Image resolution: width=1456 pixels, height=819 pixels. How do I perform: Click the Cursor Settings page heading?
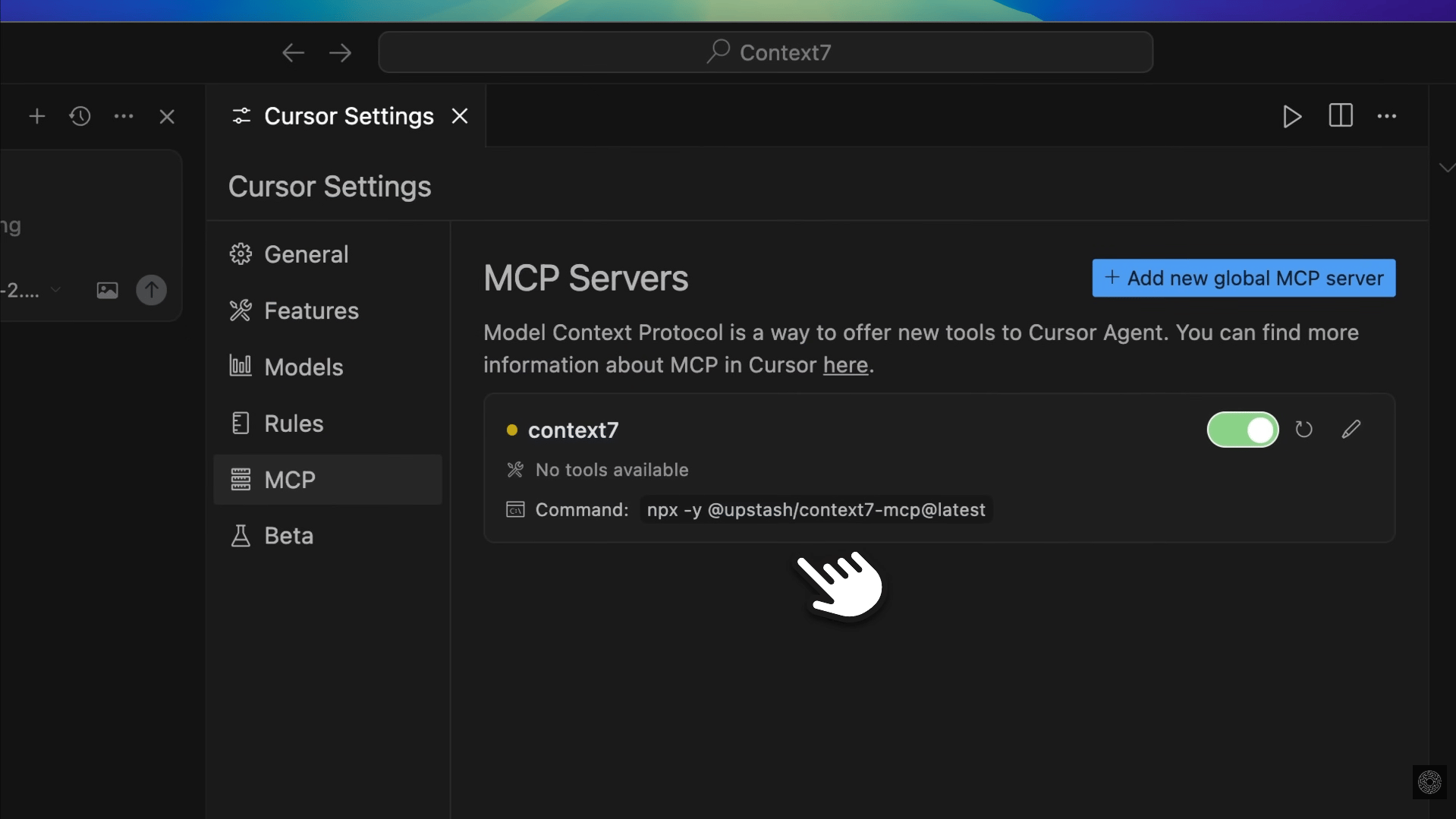click(330, 187)
